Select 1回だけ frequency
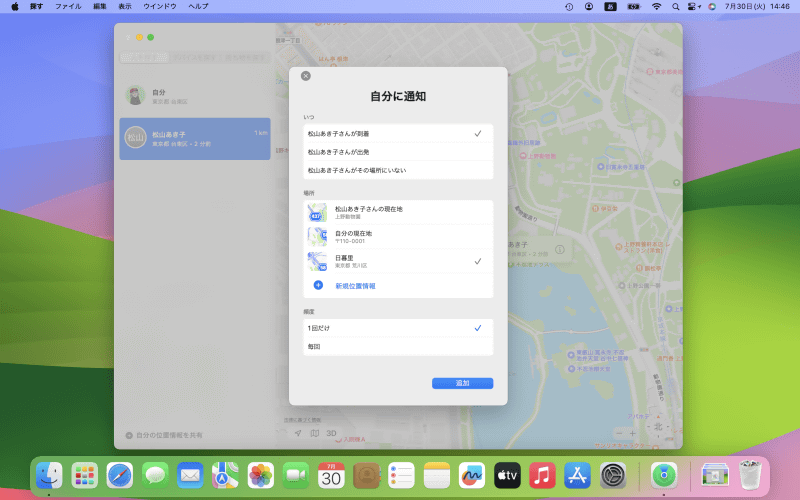Viewport: 800px width, 500px height. click(398, 328)
